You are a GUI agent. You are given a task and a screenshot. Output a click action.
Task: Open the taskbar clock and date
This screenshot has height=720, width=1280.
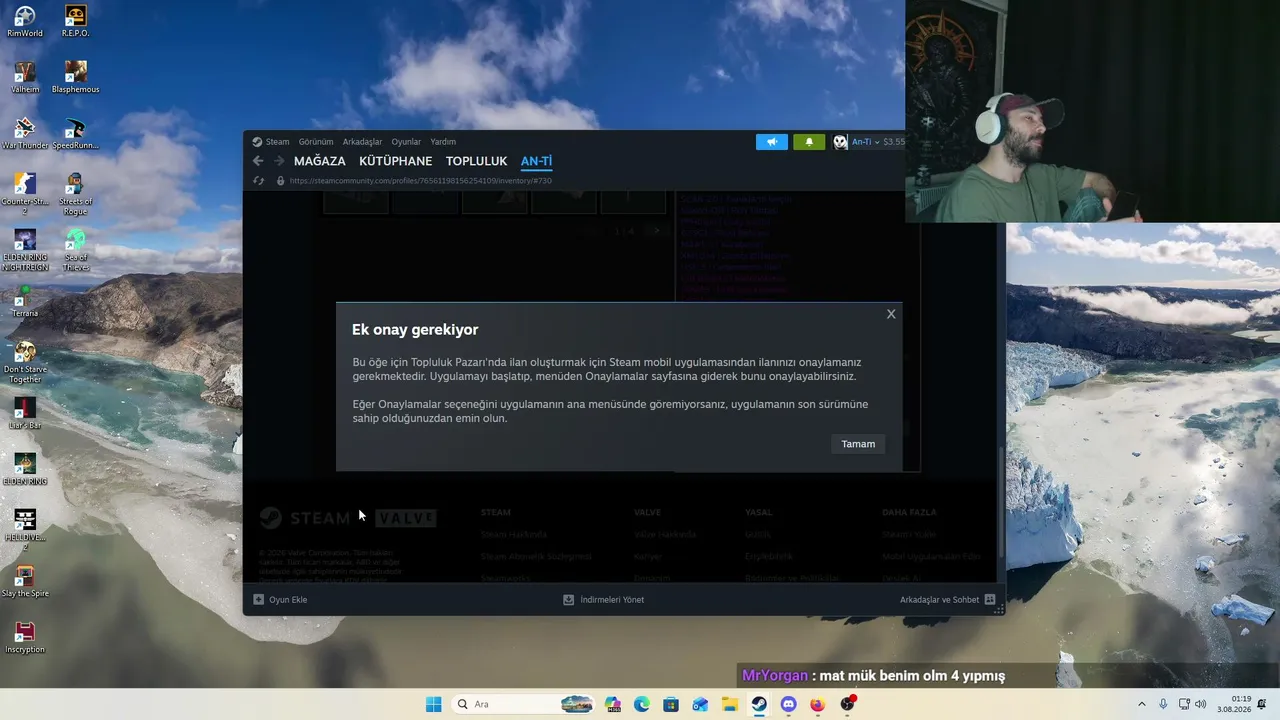click(1235, 704)
